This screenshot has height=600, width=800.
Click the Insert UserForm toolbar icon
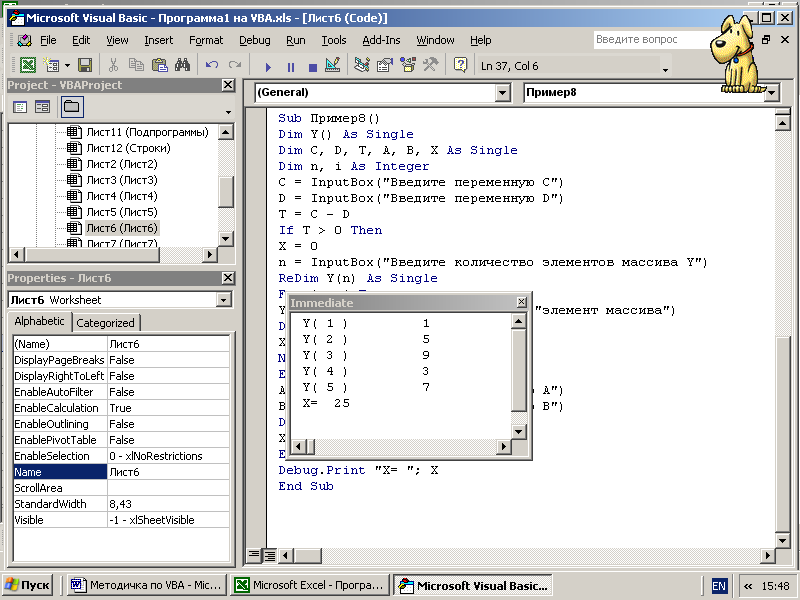coord(51,65)
